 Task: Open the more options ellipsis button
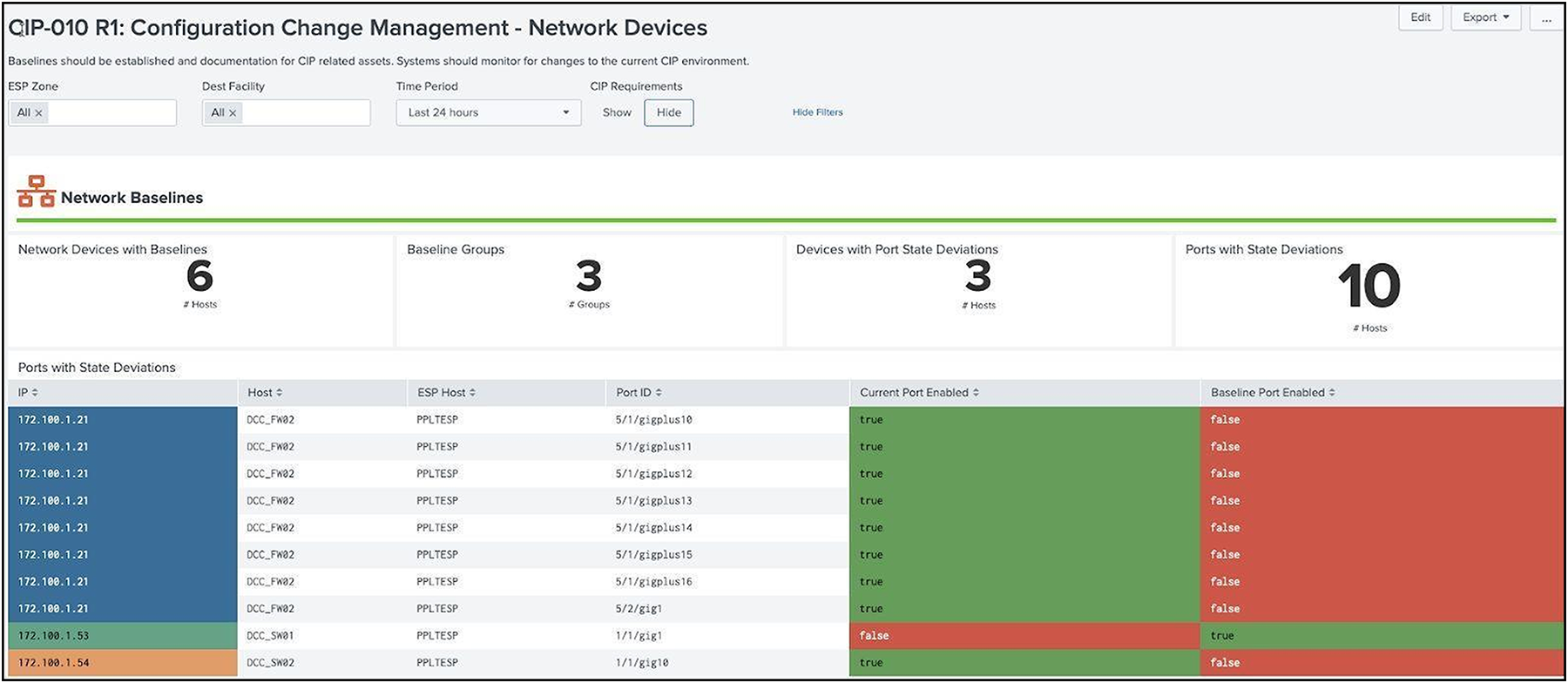pyautogui.click(x=1546, y=17)
